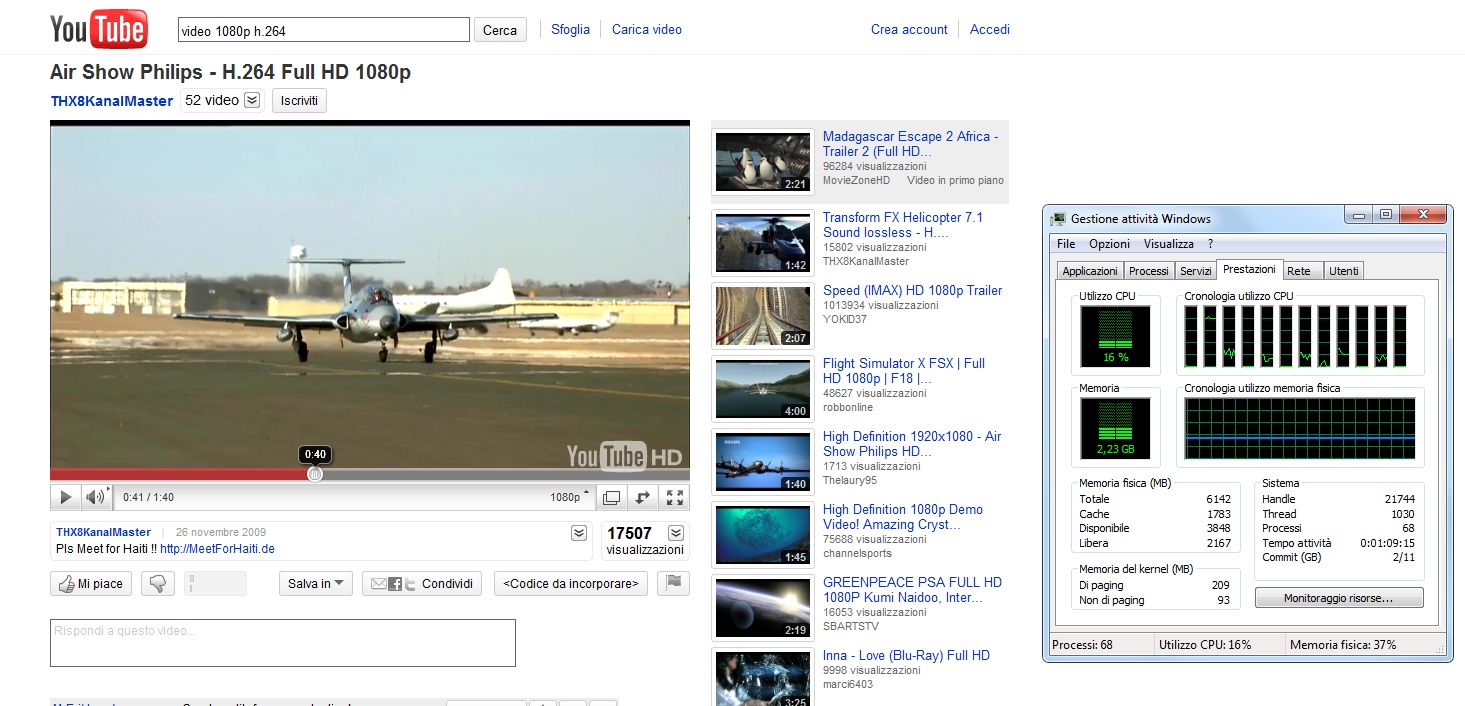Image resolution: width=1465 pixels, height=706 pixels.
Task: Mute the video with speaker icon
Action: coord(94,497)
